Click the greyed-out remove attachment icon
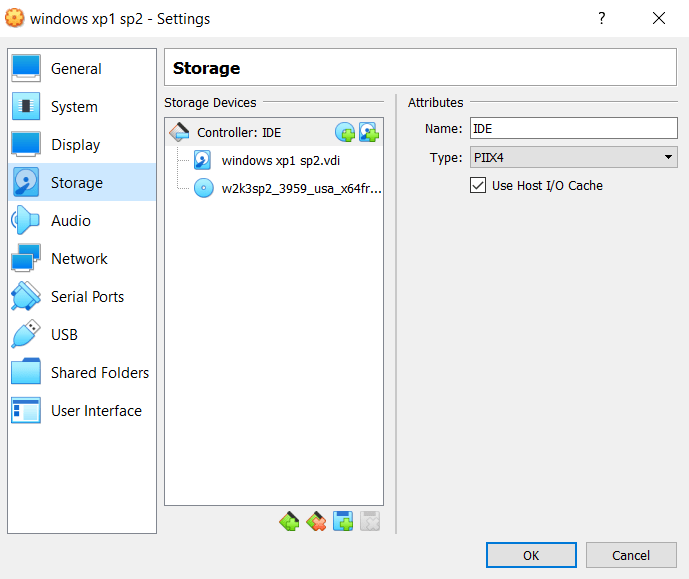This screenshot has height=579, width=689. [370, 521]
